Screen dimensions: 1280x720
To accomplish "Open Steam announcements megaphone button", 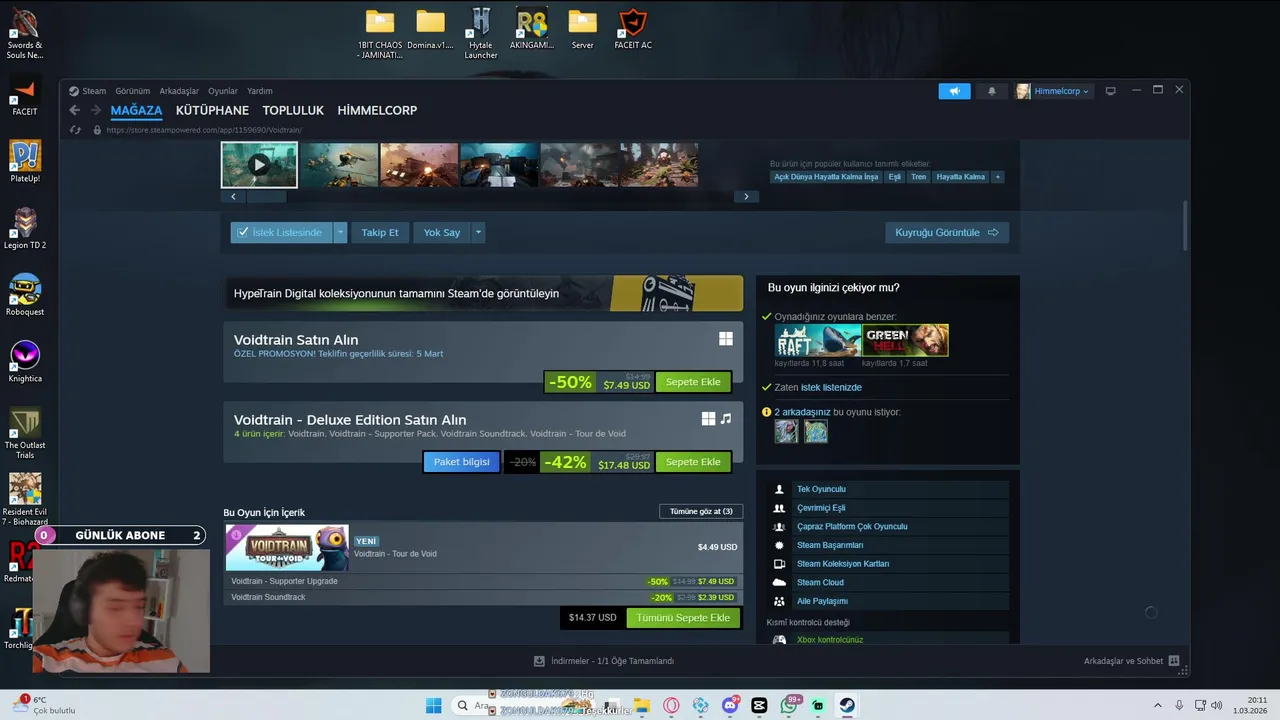I will click(x=954, y=91).
